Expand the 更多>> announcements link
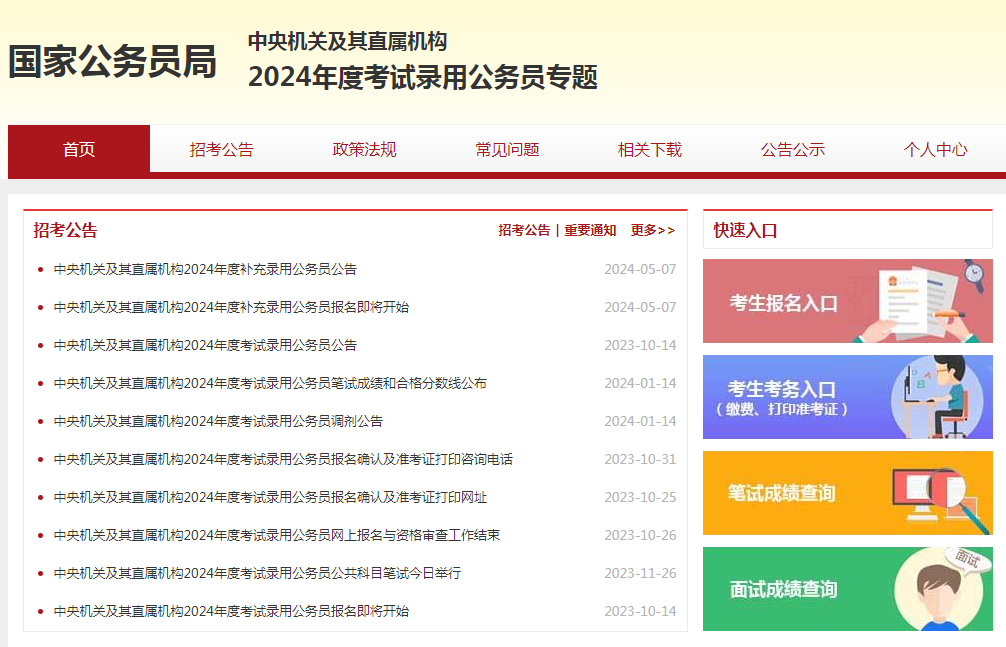The image size is (1006, 647). tap(652, 230)
